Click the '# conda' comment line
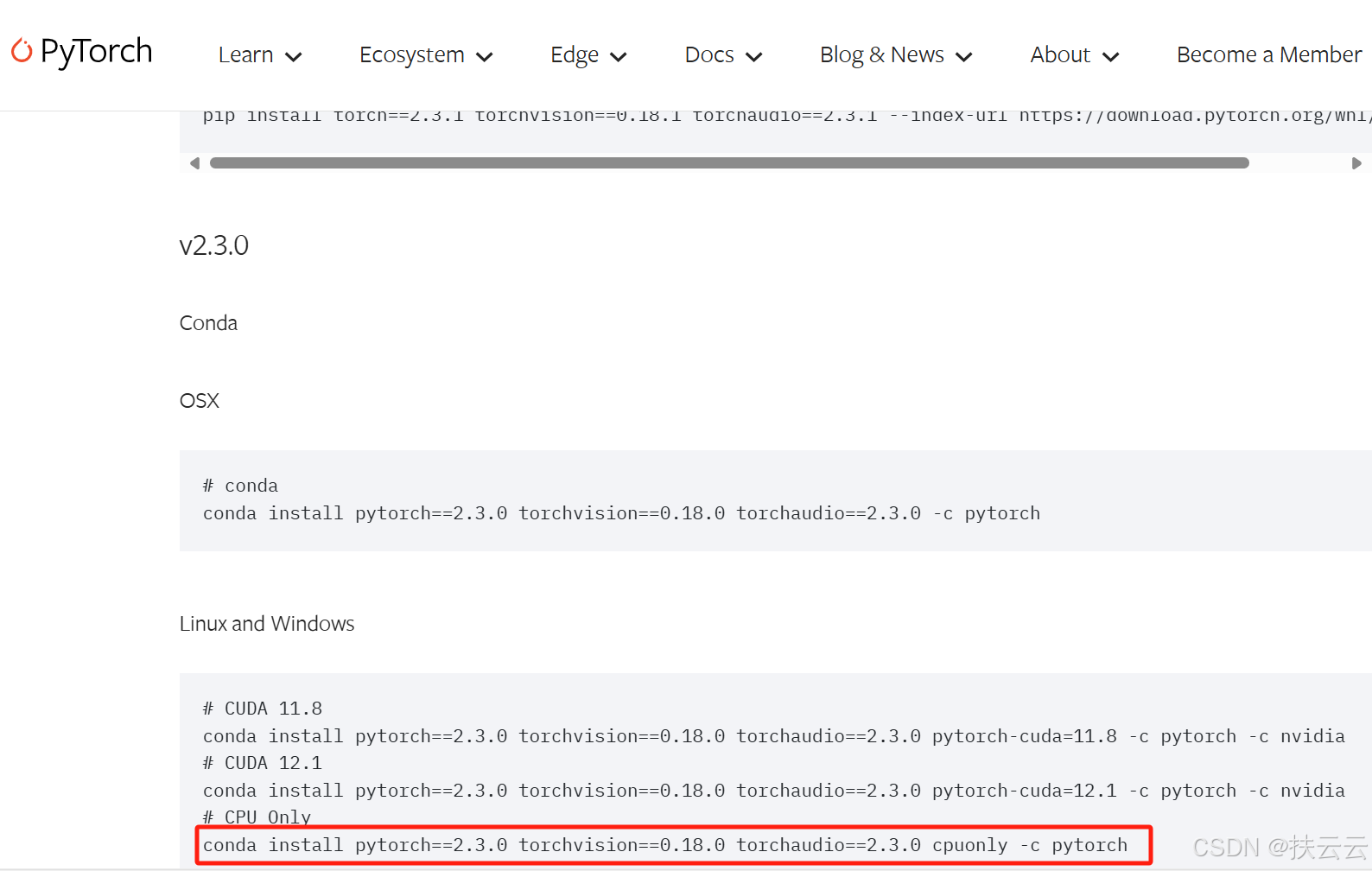The width and height of the screenshot is (1372, 871). (240, 486)
